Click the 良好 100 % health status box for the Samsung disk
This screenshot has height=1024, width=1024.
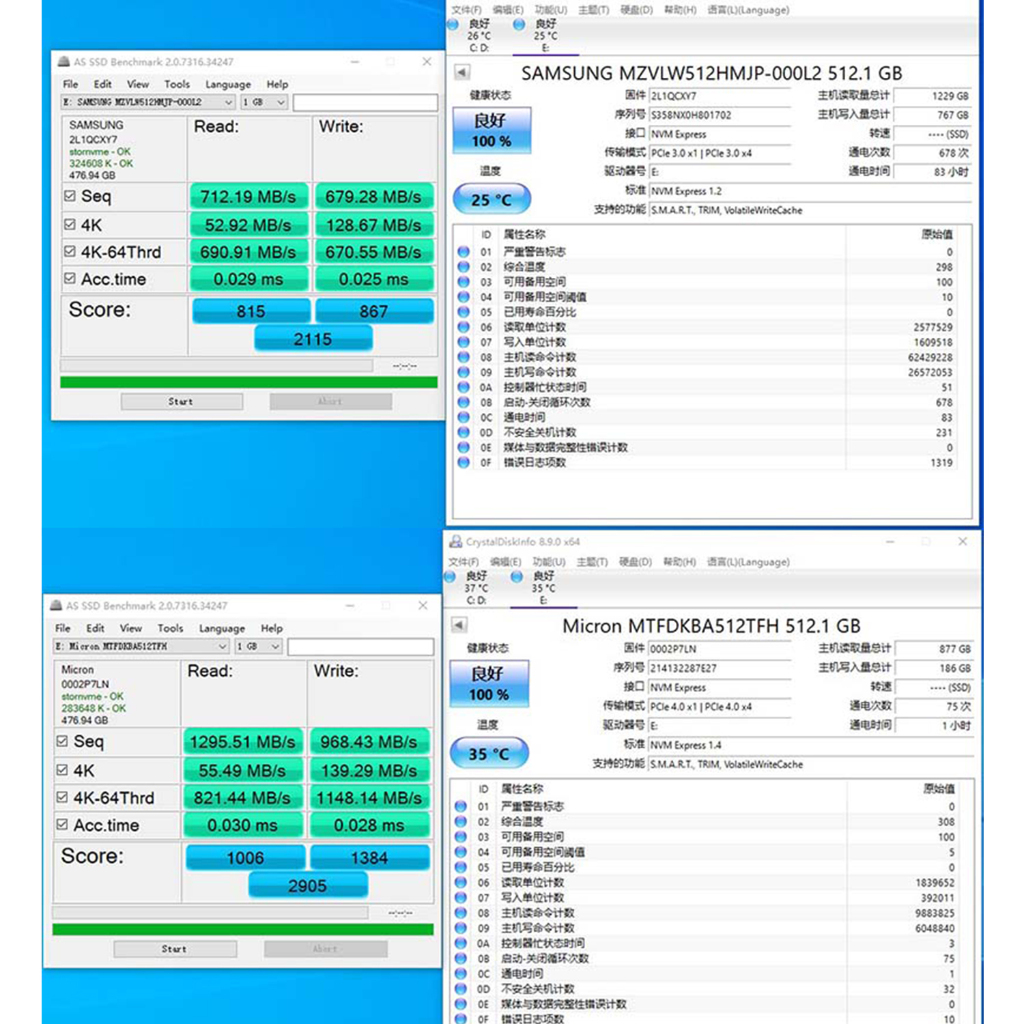point(491,131)
